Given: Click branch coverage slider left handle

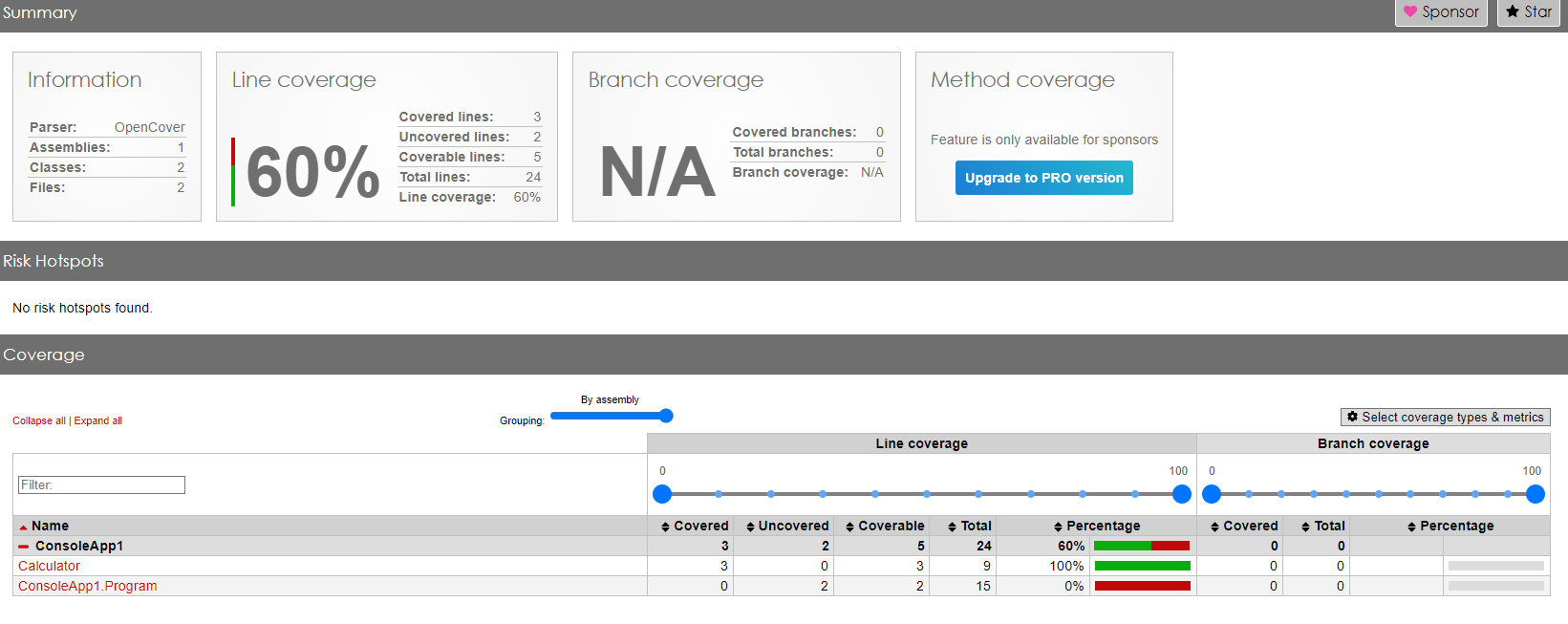Looking at the screenshot, I should pos(1212,494).
